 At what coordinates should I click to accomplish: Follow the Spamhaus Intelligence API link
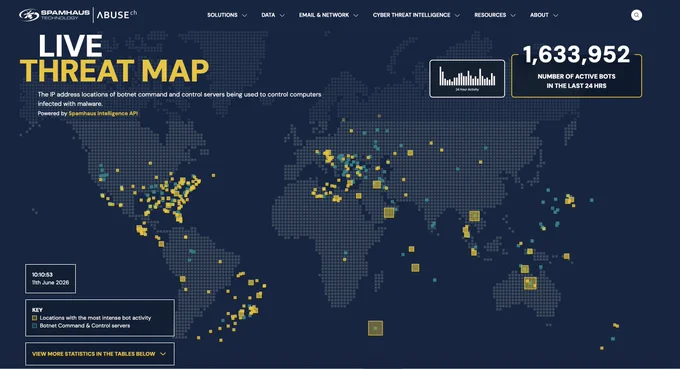coord(103,114)
